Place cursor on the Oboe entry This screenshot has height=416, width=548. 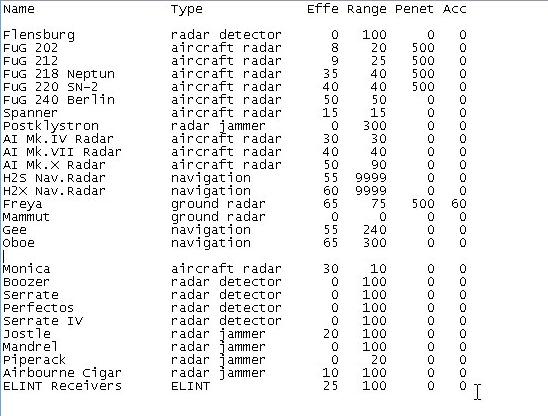pyautogui.click(x=19, y=243)
